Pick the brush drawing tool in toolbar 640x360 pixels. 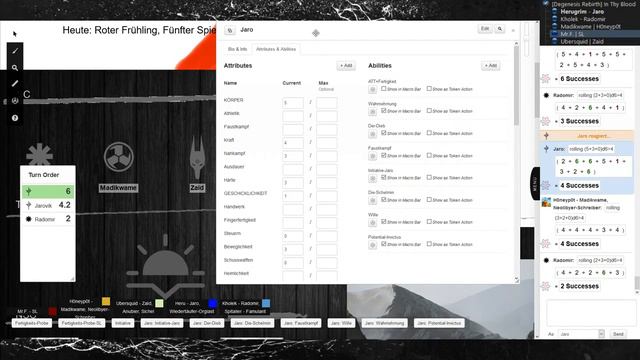[15, 51]
